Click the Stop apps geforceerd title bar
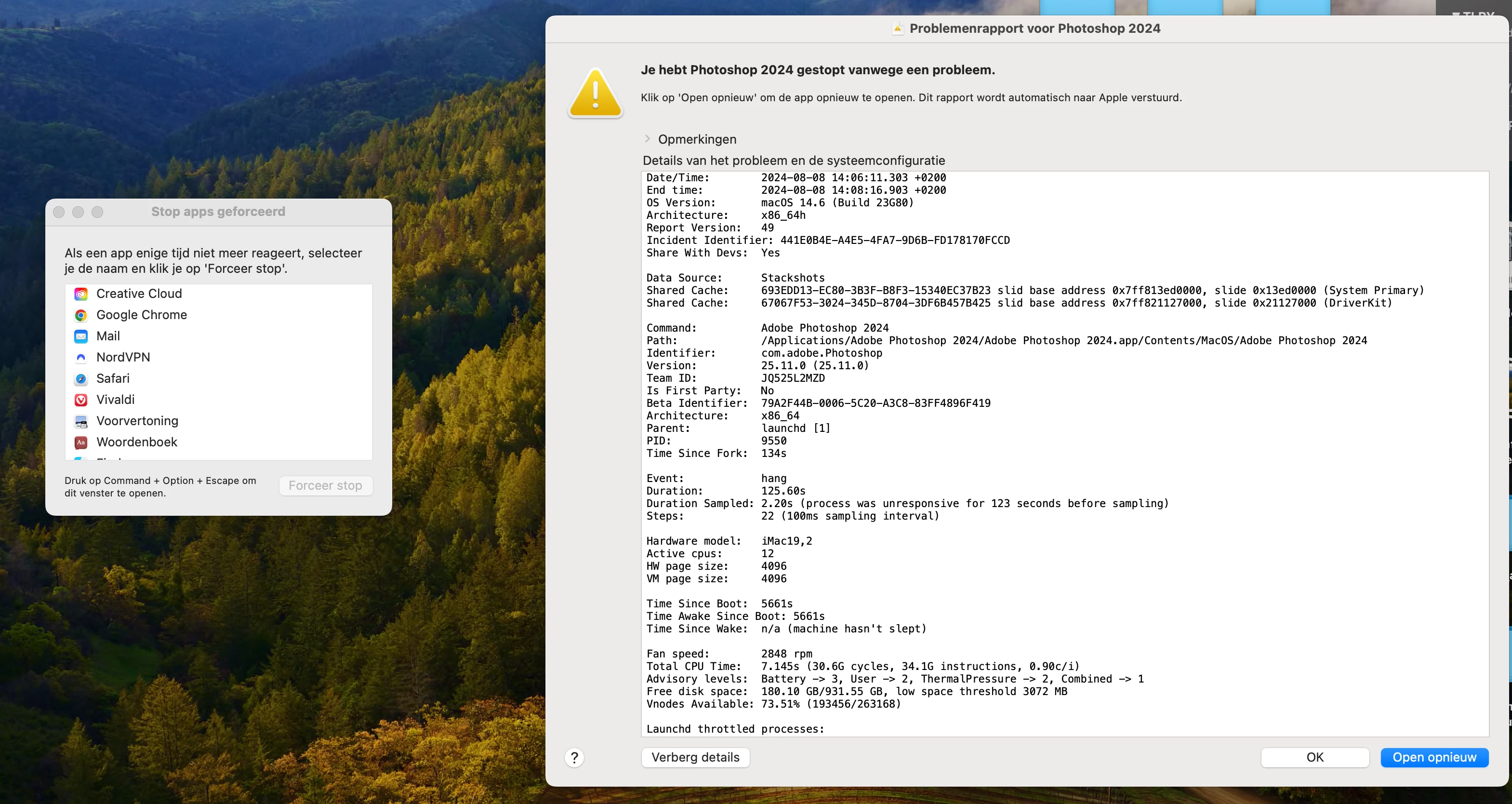The width and height of the screenshot is (1512, 804). pos(218,212)
